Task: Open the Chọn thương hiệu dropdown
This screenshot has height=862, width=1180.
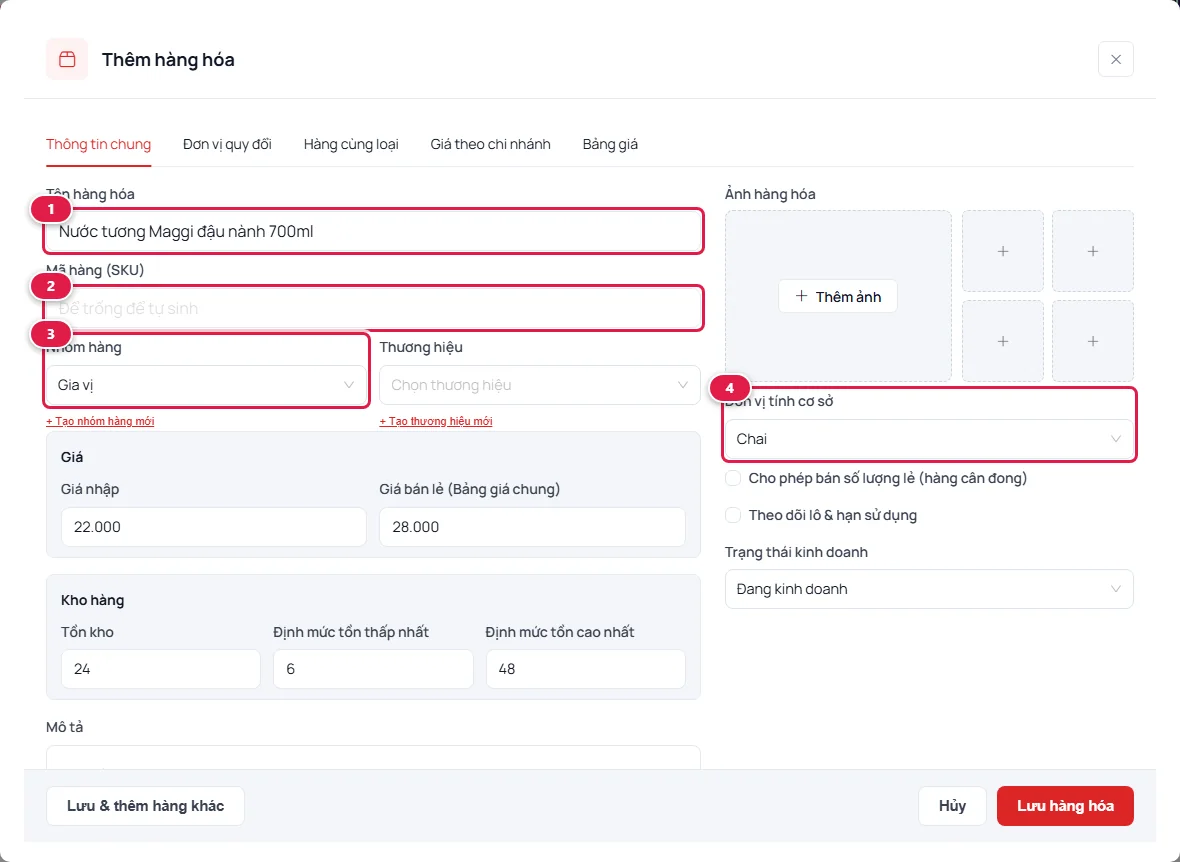Action: click(540, 385)
